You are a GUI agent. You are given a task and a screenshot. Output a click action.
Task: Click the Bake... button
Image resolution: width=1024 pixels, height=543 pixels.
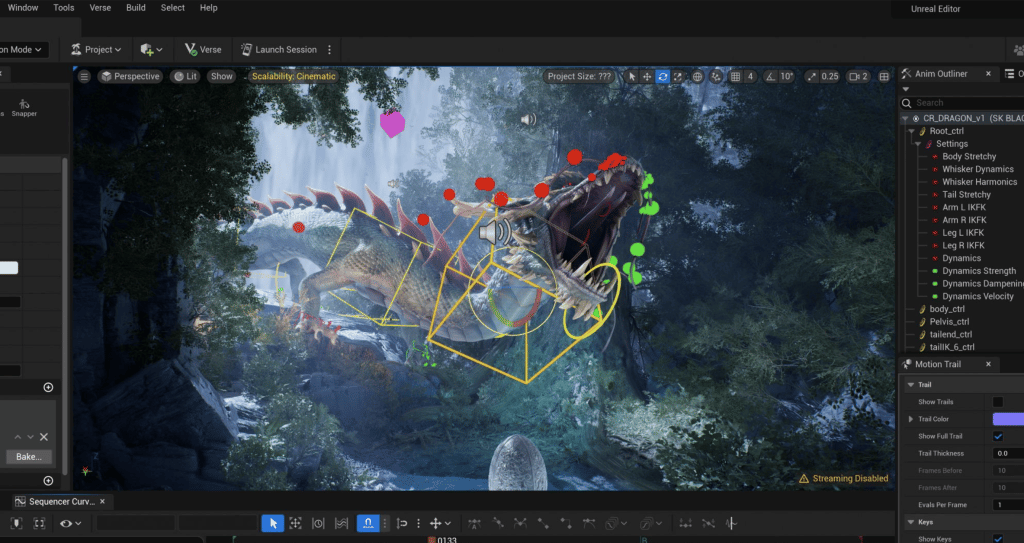pos(29,457)
